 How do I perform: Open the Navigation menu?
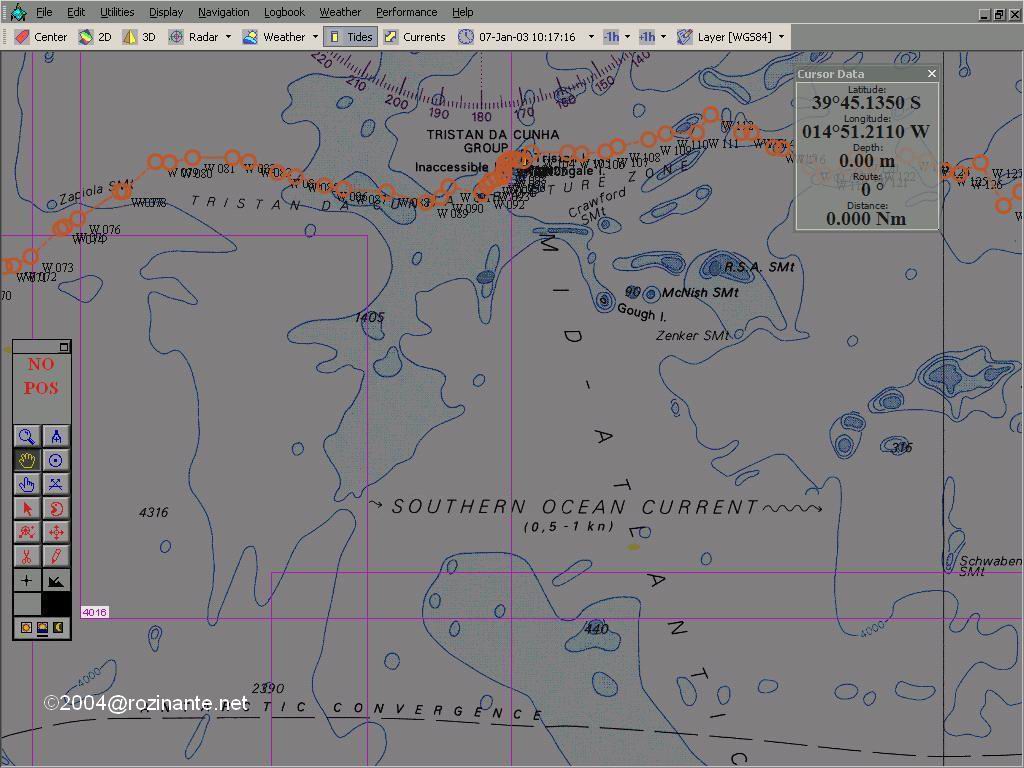pyautogui.click(x=223, y=12)
